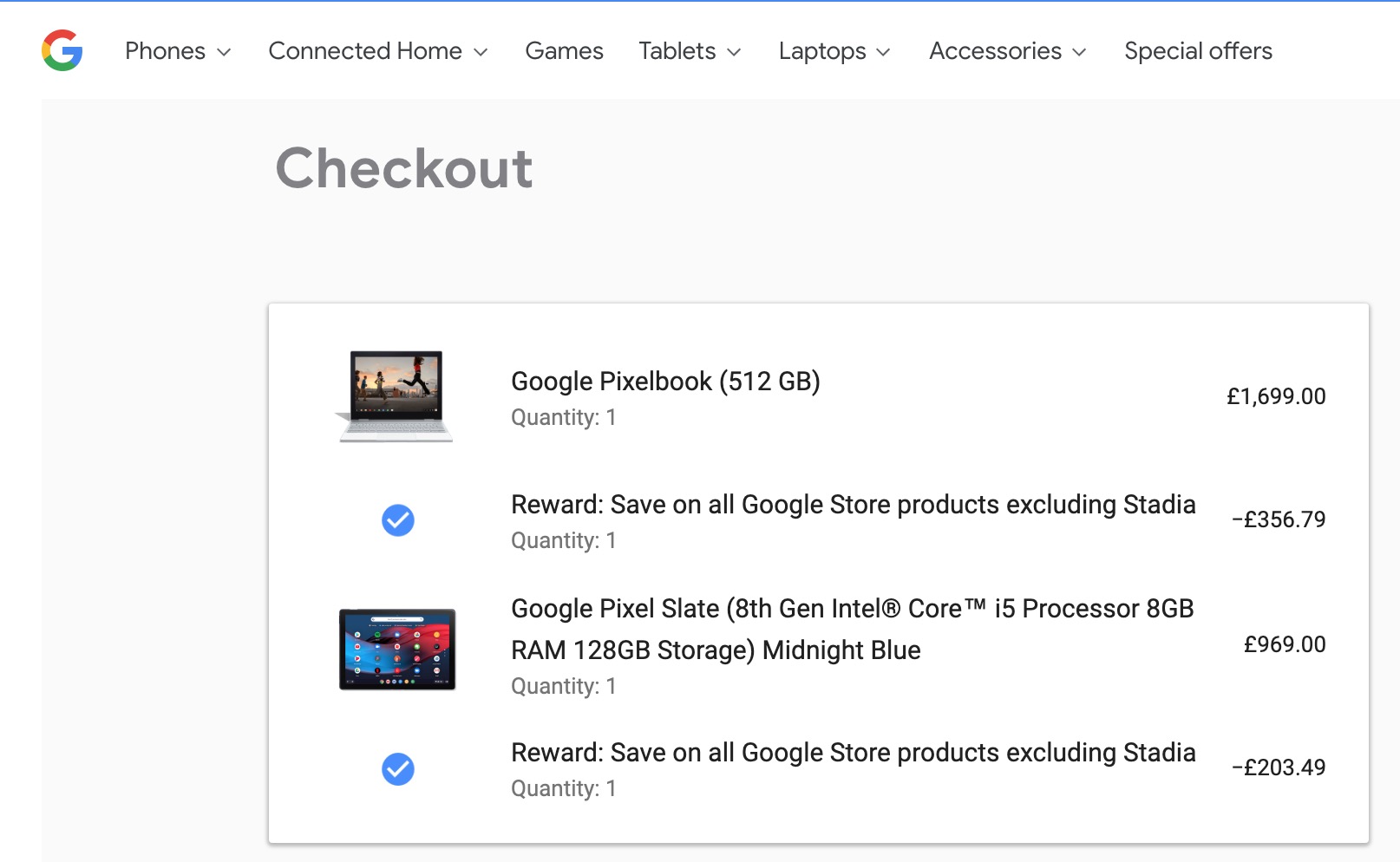This screenshot has width=1400, height=862.
Task: Select the Games menu icon area
Action: coord(563,51)
